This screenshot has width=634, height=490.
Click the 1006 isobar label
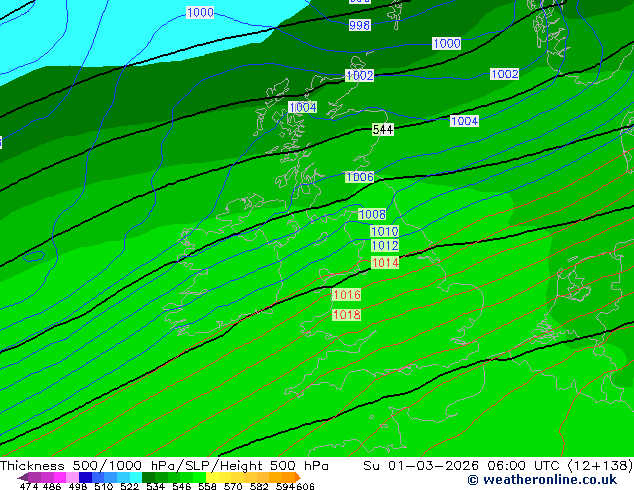pyautogui.click(x=359, y=177)
